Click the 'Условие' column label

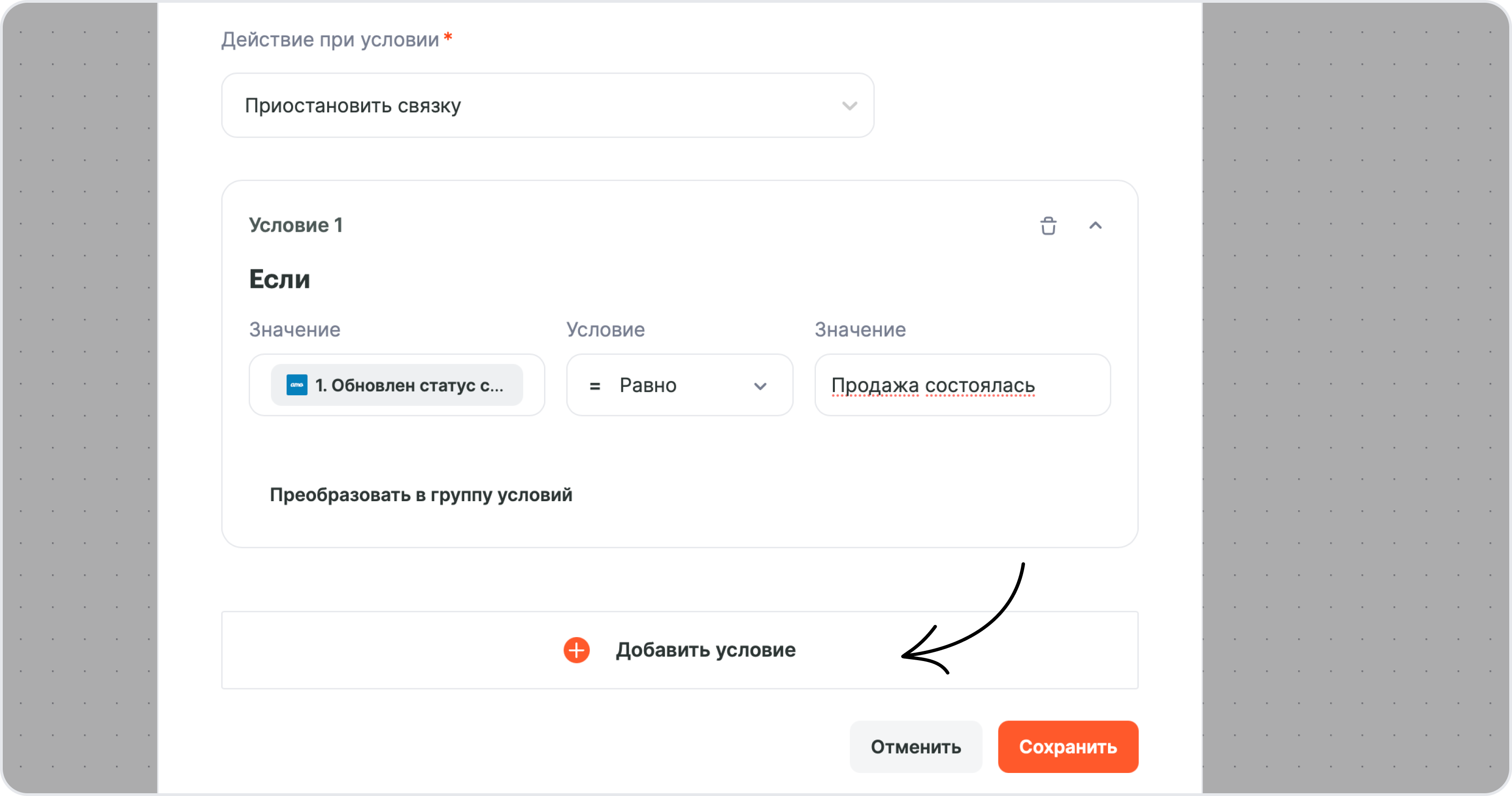[605, 329]
